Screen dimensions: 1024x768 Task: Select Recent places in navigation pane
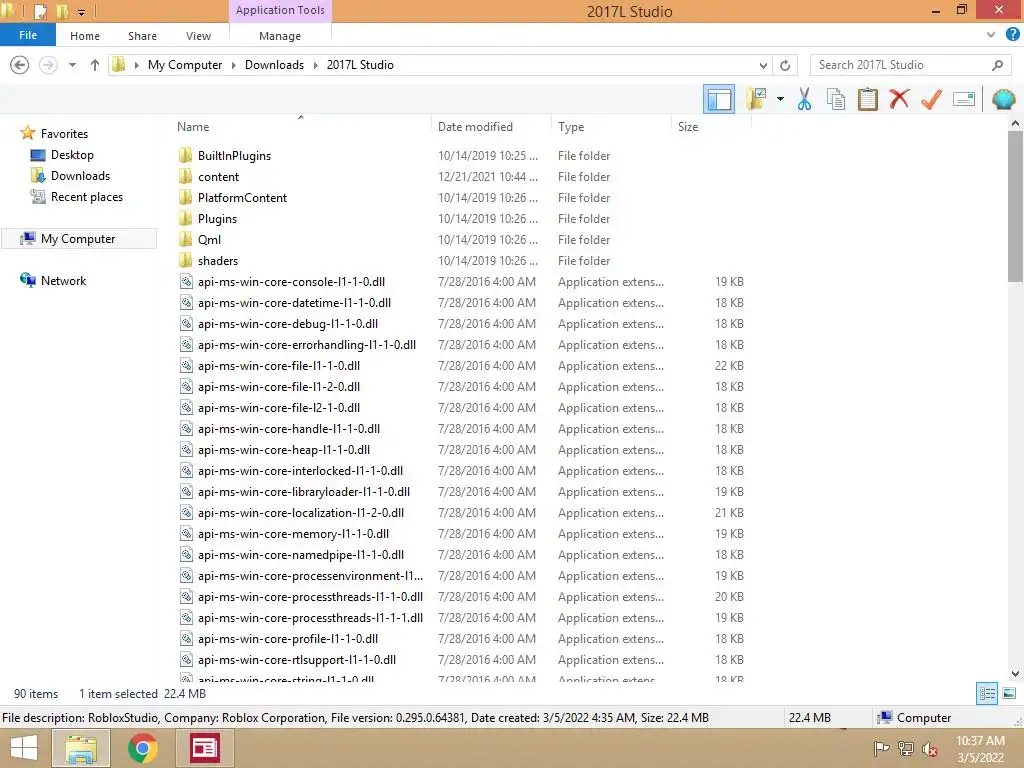(87, 197)
